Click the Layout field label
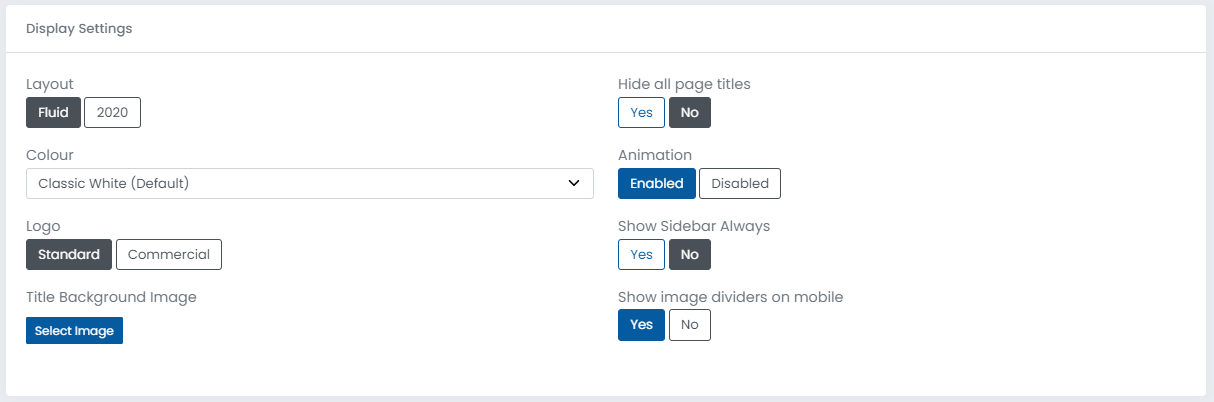The height and width of the screenshot is (402, 1214). [x=50, y=84]
